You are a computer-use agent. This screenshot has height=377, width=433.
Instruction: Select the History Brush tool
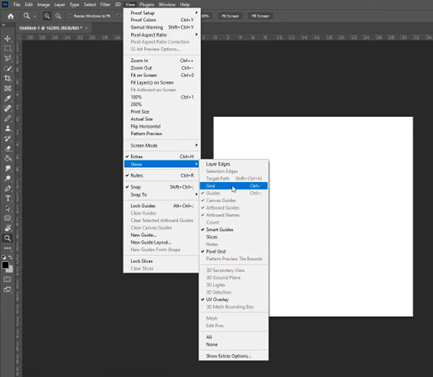pyautogui.click(x=7, y=139)
